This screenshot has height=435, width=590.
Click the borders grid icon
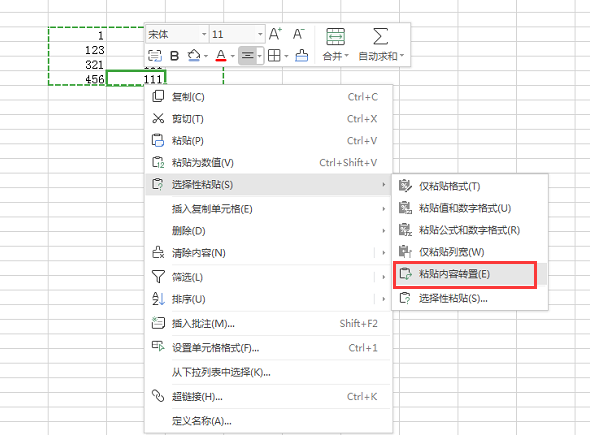click(x=274, y=56)
